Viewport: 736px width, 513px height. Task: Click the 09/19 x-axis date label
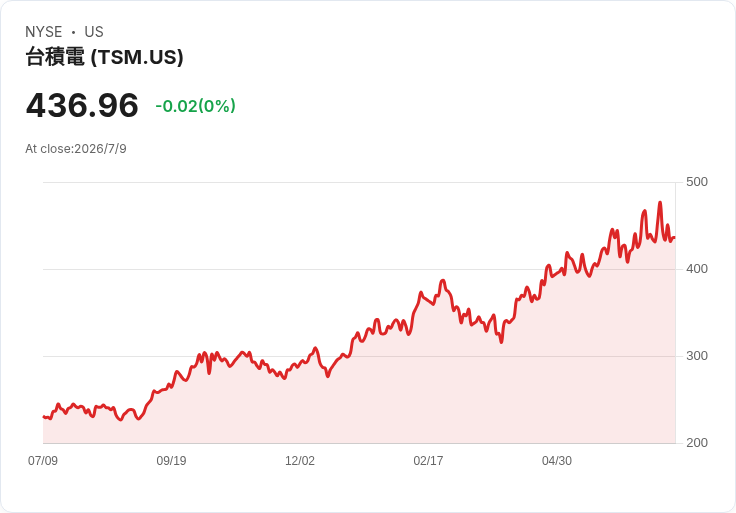click(x=171, y=461)
